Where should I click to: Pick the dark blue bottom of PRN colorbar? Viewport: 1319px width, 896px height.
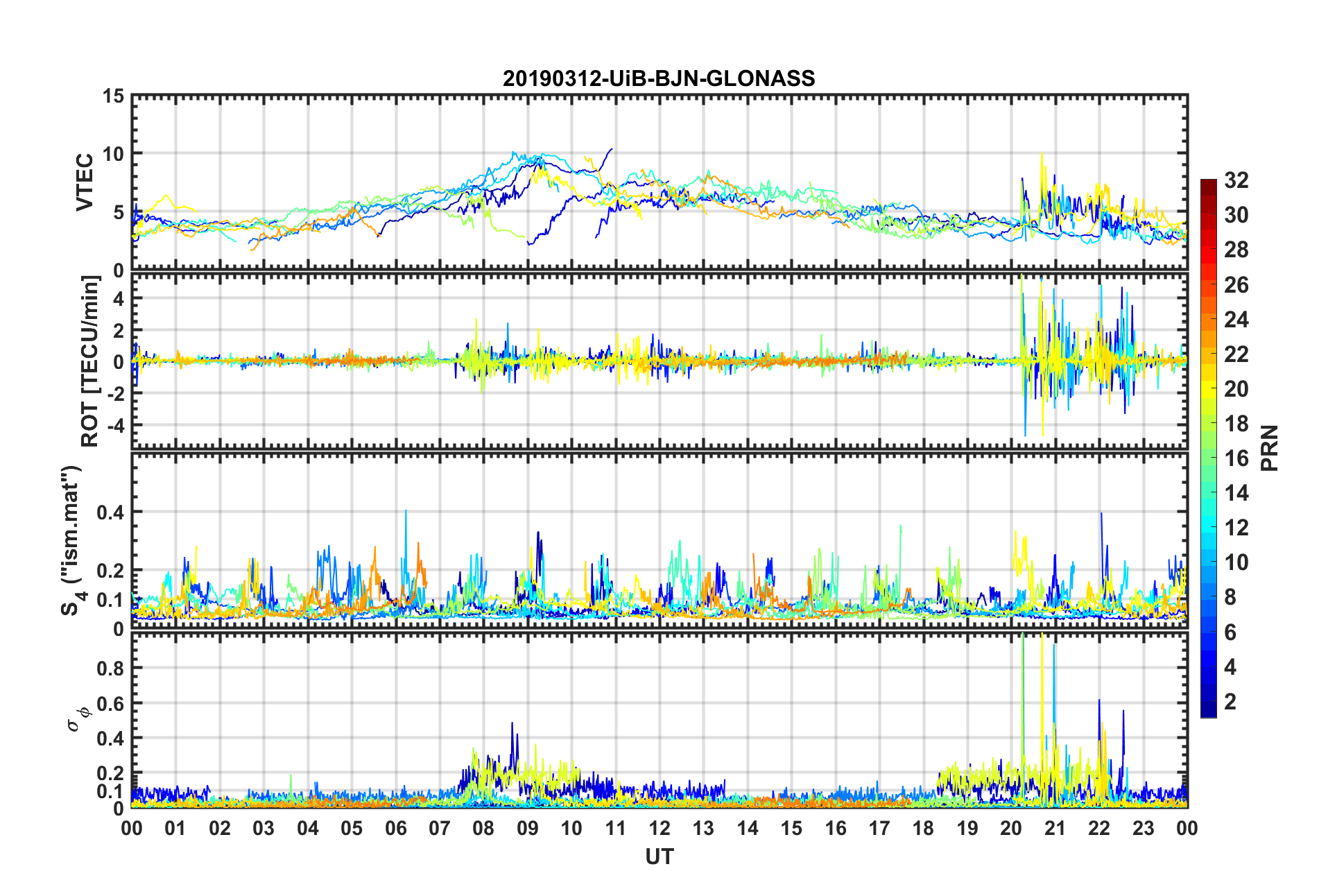1209,711
